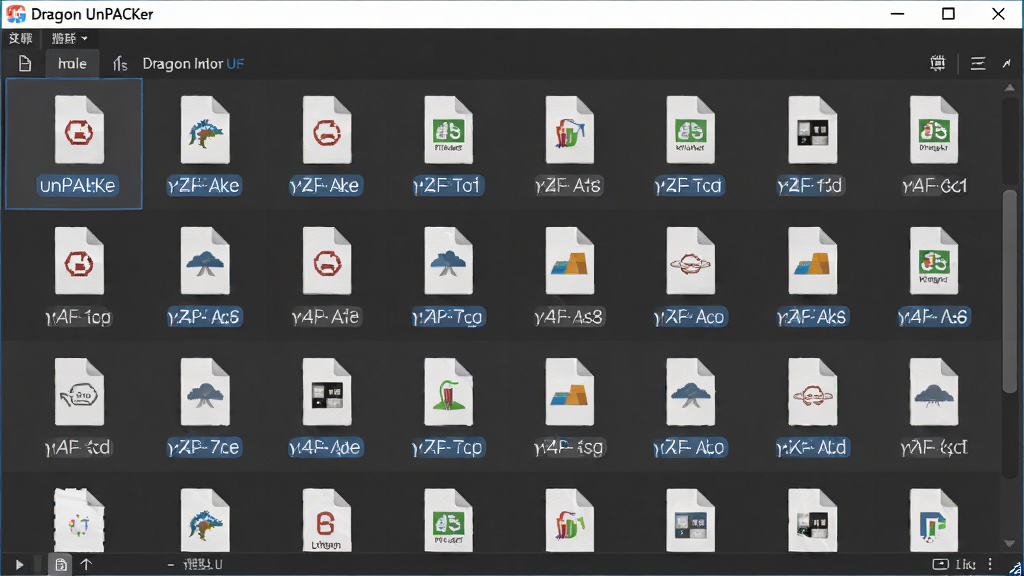This screenshot has height=576, width=1024.
Task: Click the save icon in status bar
Action: coord(61,564)
